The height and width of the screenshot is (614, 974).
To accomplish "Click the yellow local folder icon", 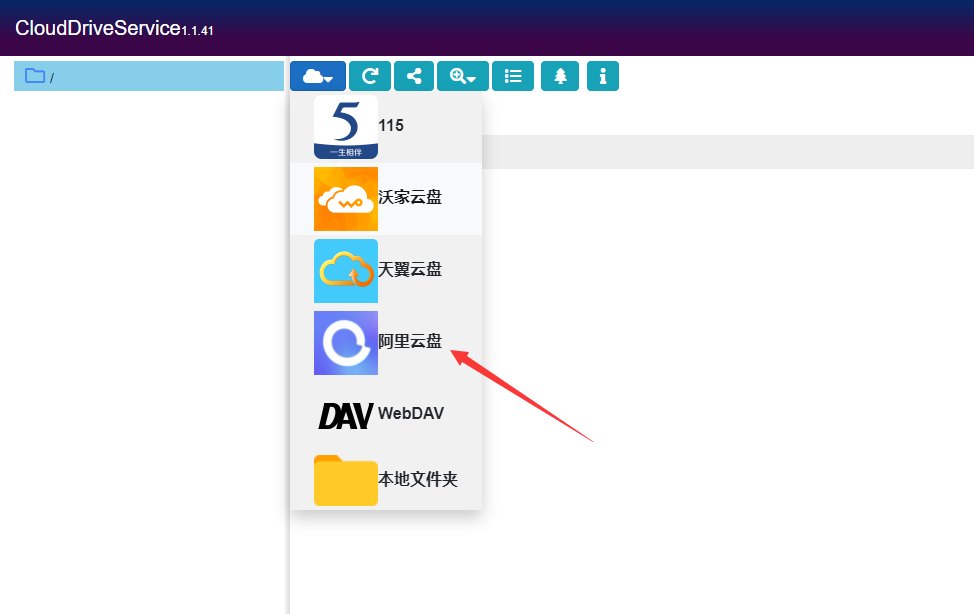I will tap(346, 480).
